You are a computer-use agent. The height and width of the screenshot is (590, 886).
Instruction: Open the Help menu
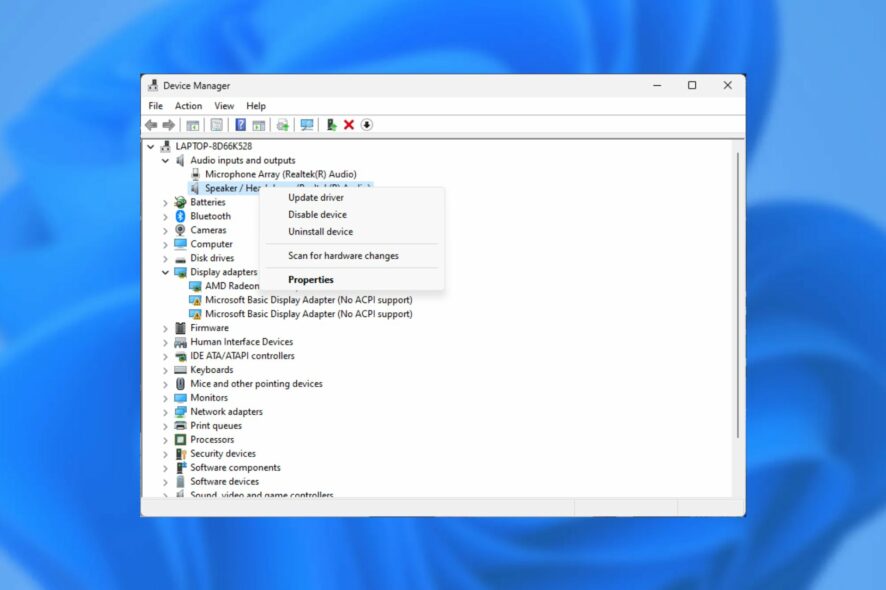click(x=255, y=106)
